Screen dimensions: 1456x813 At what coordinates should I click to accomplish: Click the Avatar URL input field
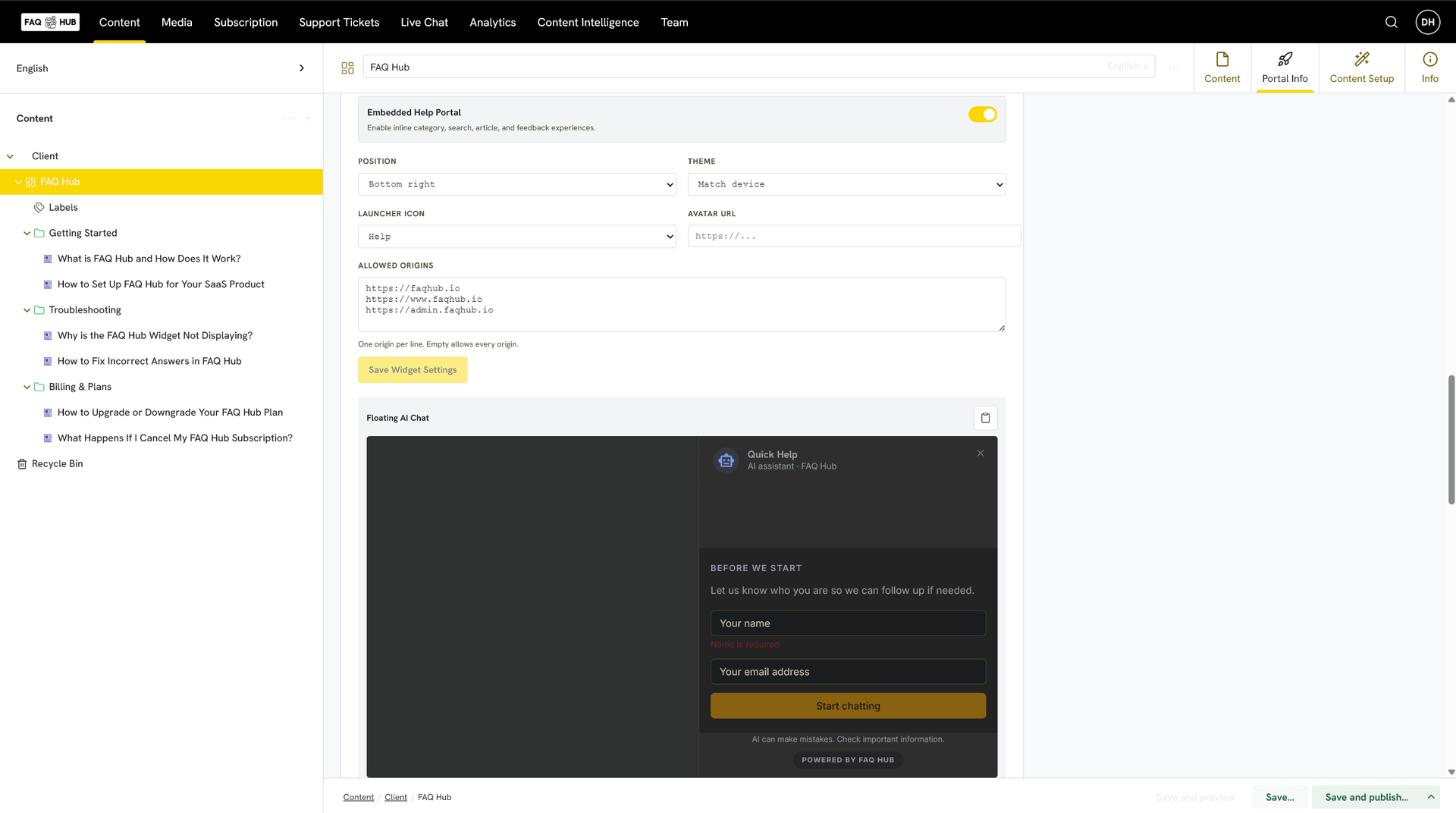854,236
